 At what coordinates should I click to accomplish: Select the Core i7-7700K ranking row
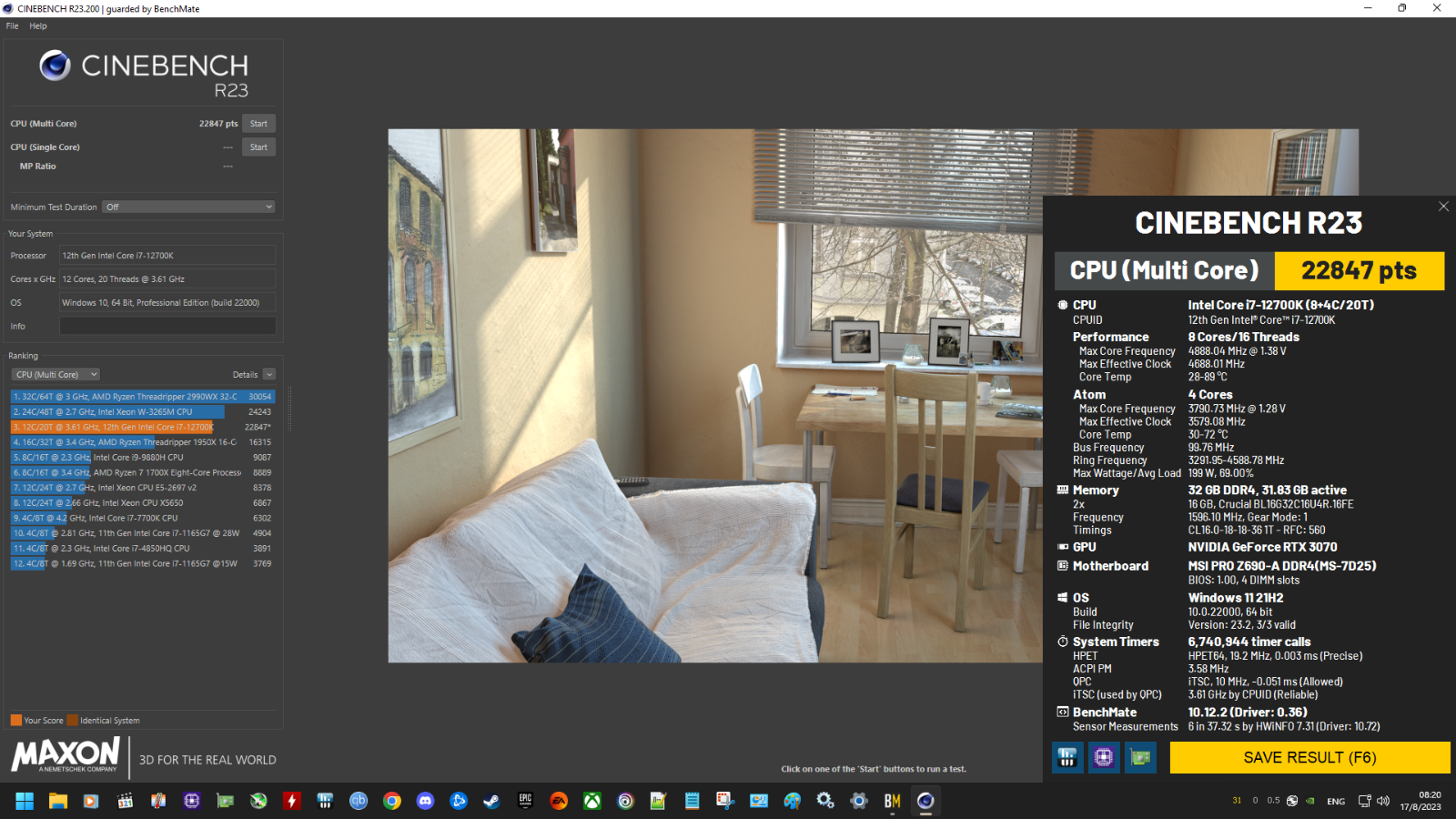click(142, 518)
